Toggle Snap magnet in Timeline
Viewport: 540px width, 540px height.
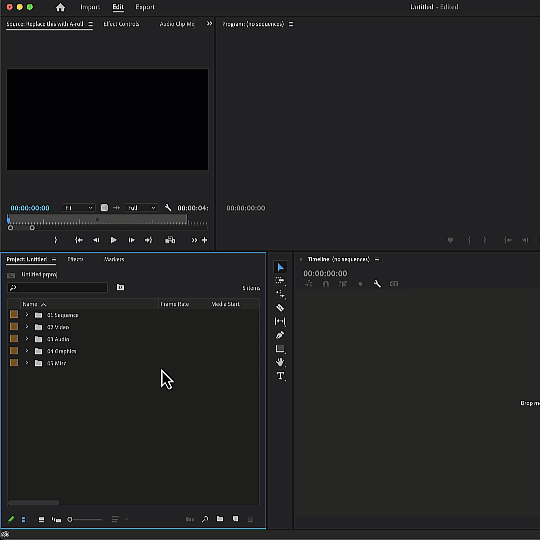[x=326, y=284]
